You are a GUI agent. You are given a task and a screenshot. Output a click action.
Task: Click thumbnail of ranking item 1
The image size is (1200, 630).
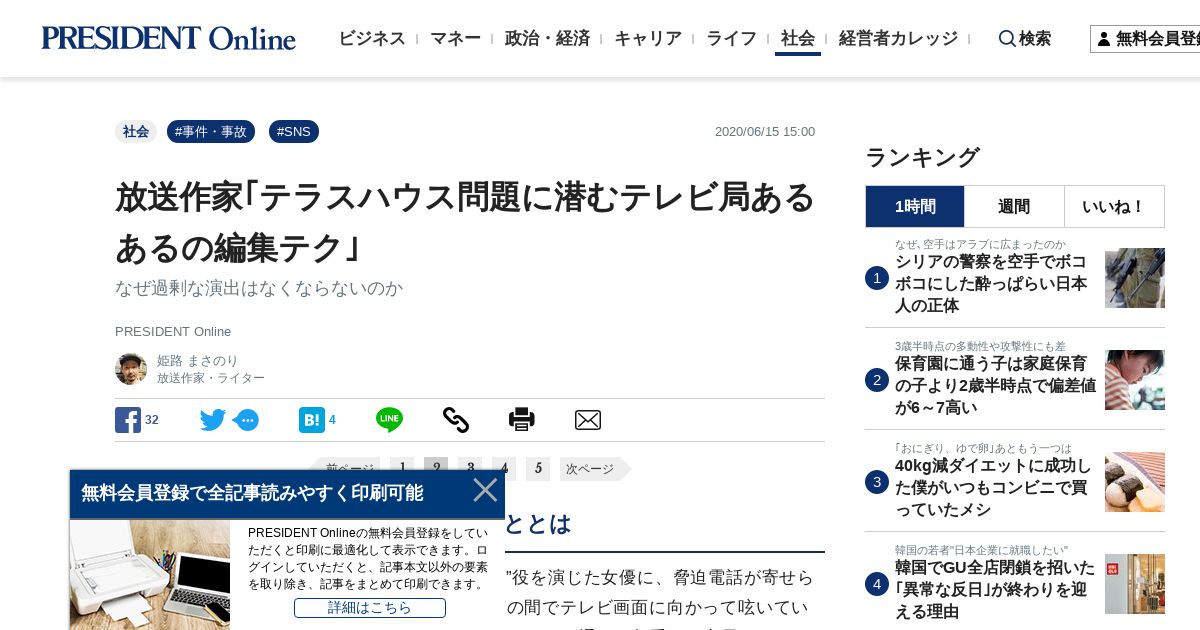[x=1135, y=278]
